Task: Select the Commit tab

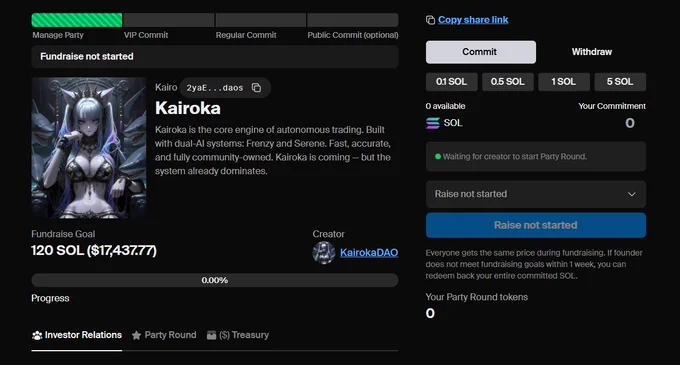Action: pyautogui.click(x=481, y=52)
